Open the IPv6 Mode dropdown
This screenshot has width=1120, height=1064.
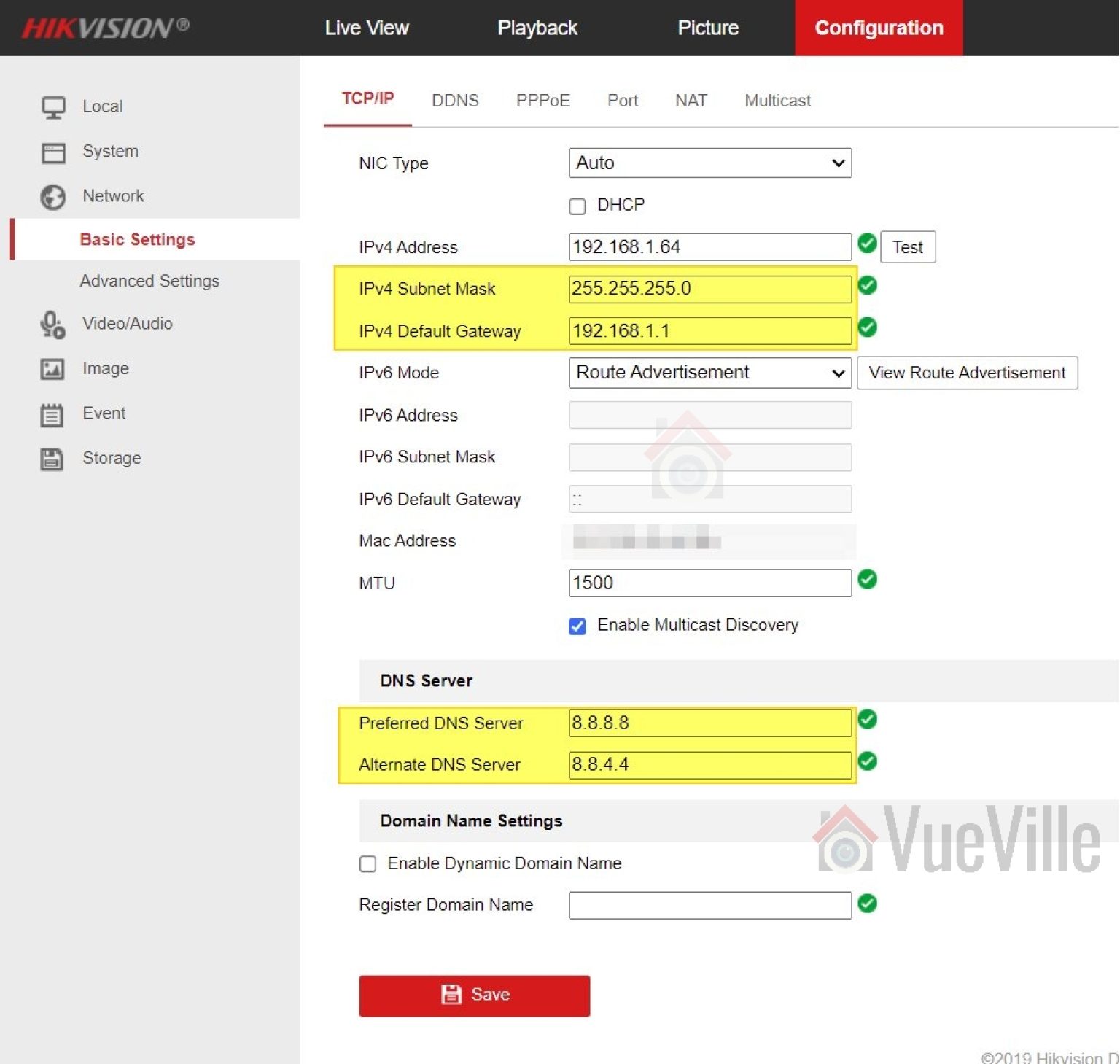coord(709,373)
